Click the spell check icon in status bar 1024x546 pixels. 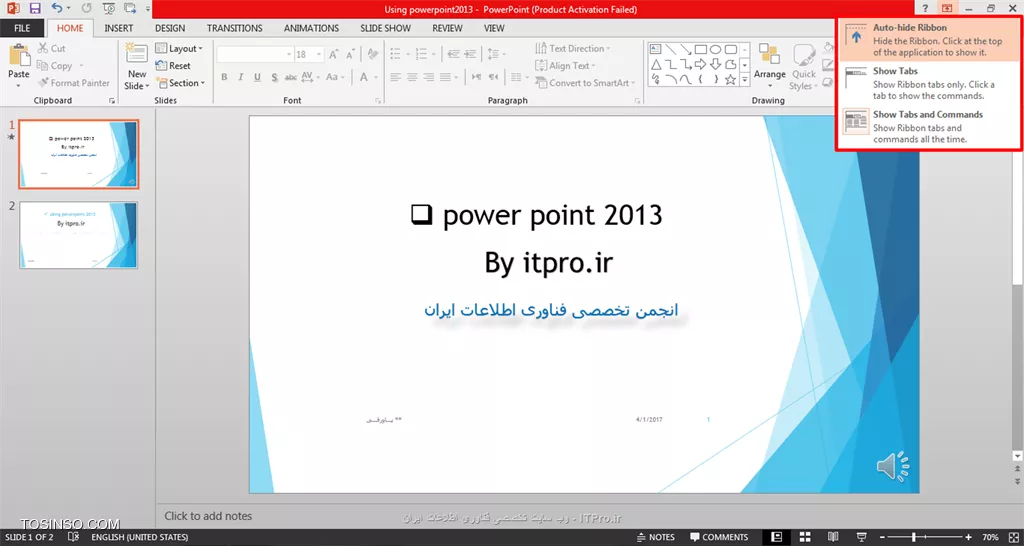click(x=74, y=537)
